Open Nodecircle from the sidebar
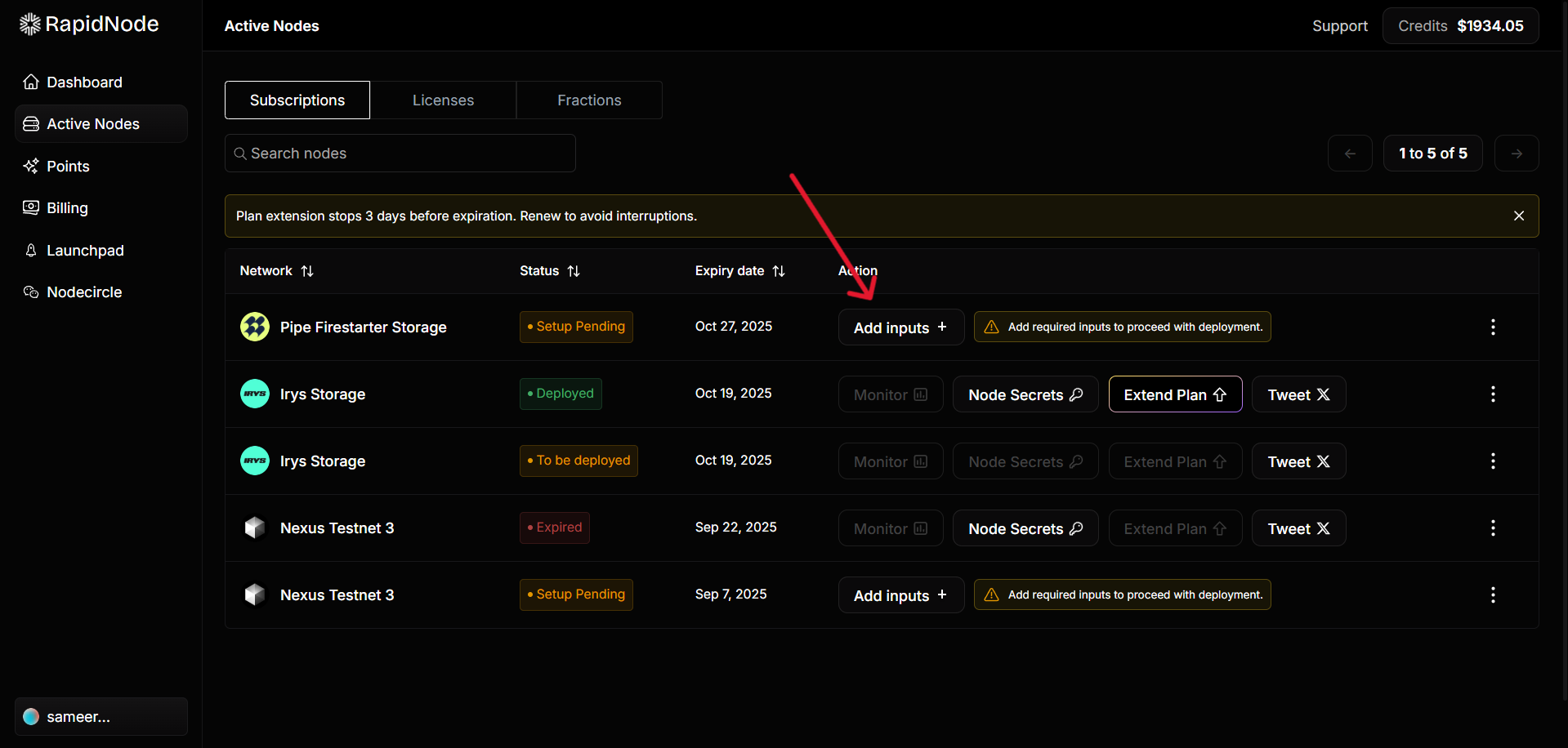 (84, 292)
